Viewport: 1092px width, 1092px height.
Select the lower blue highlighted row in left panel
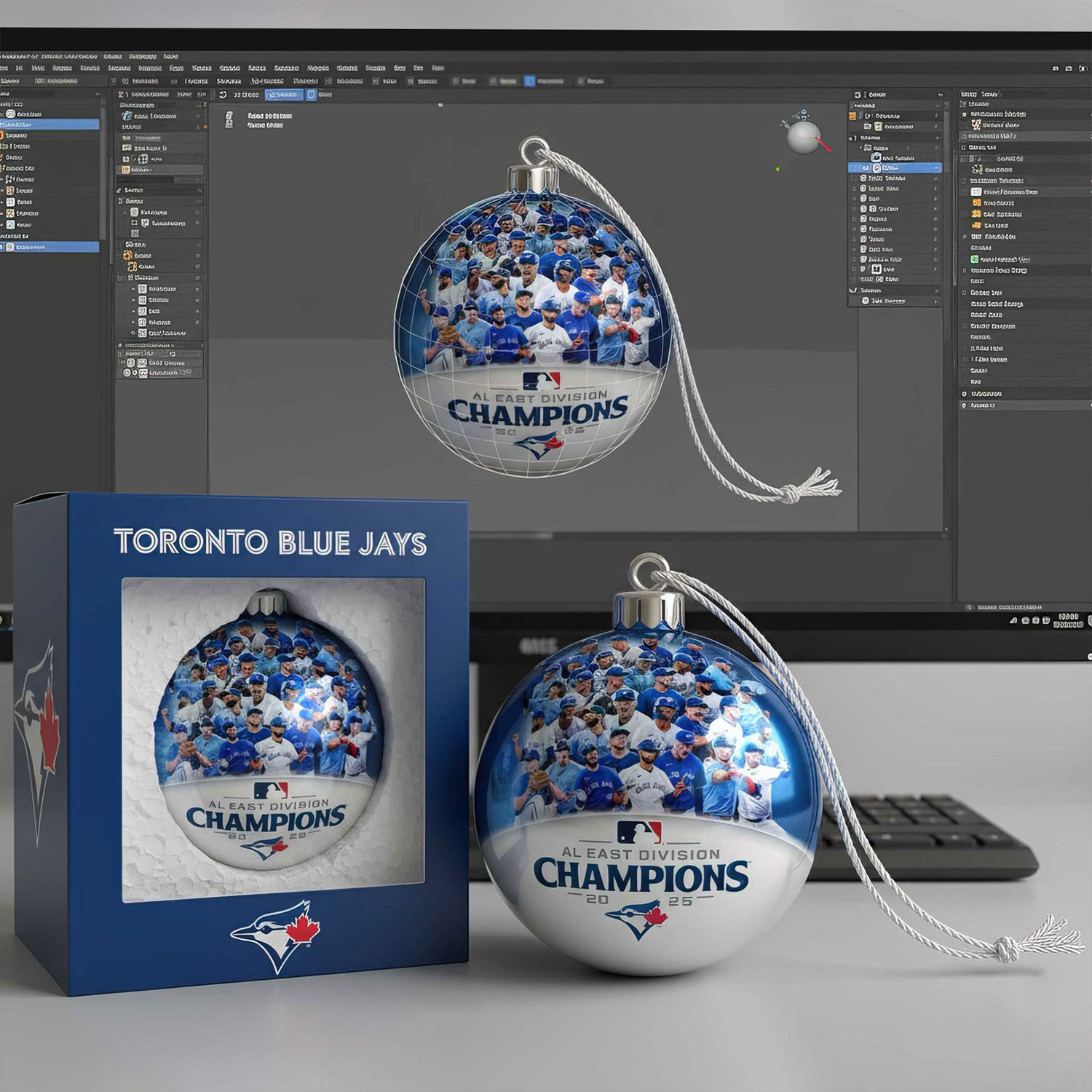50,248
